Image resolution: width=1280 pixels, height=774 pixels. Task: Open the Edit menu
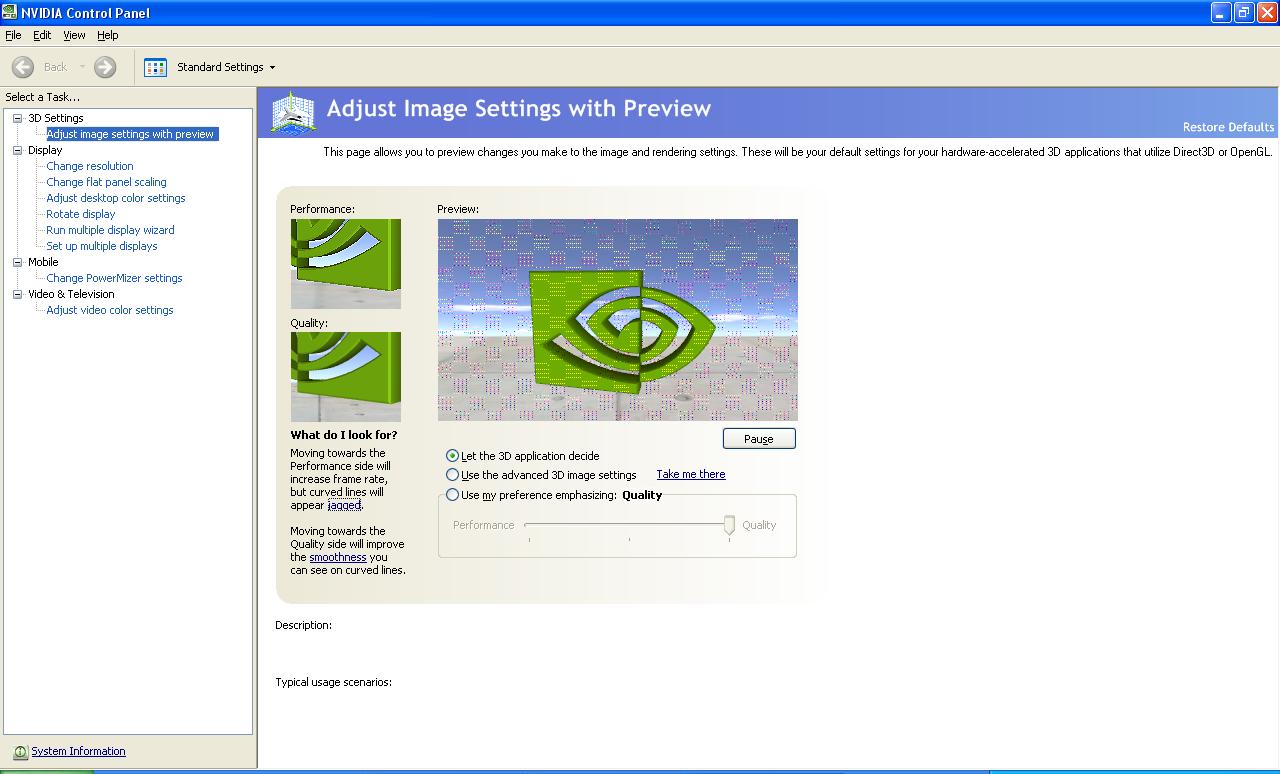pyautogui.click(x=42, y=35)
